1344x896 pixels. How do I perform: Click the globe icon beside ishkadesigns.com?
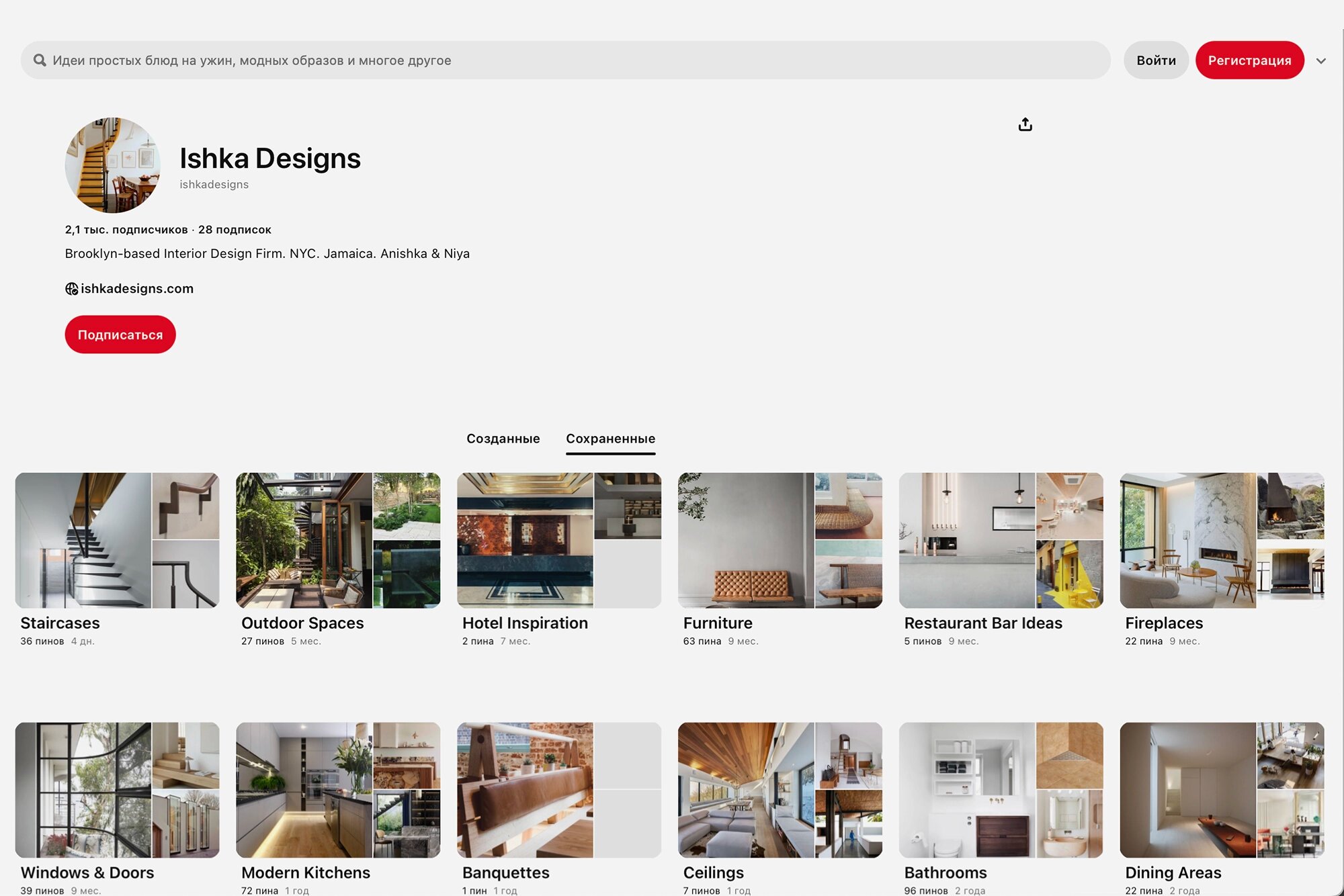click(x=71, y=289)
